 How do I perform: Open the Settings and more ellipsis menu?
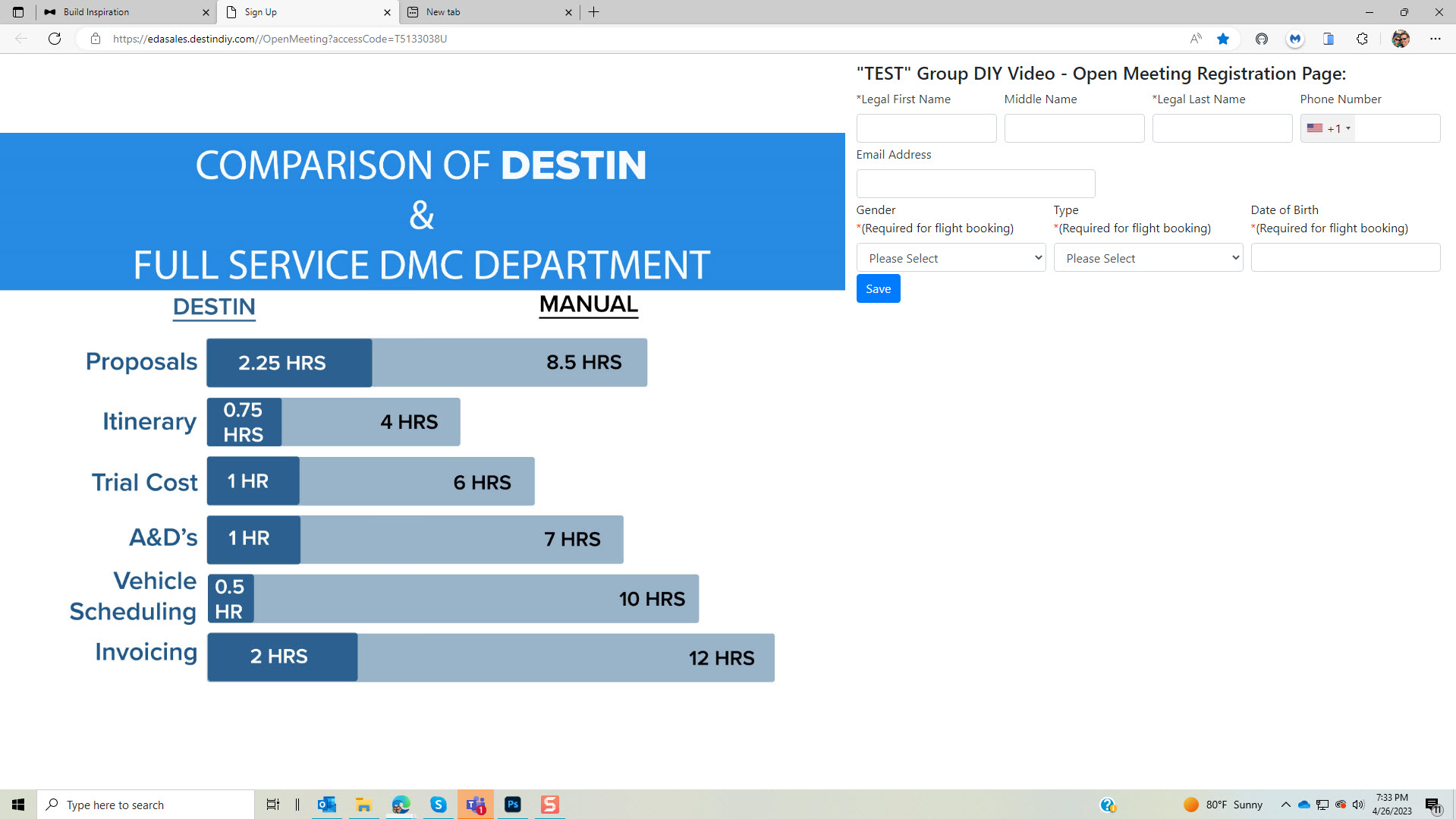pyautogui.click(x=1436, y=39)
